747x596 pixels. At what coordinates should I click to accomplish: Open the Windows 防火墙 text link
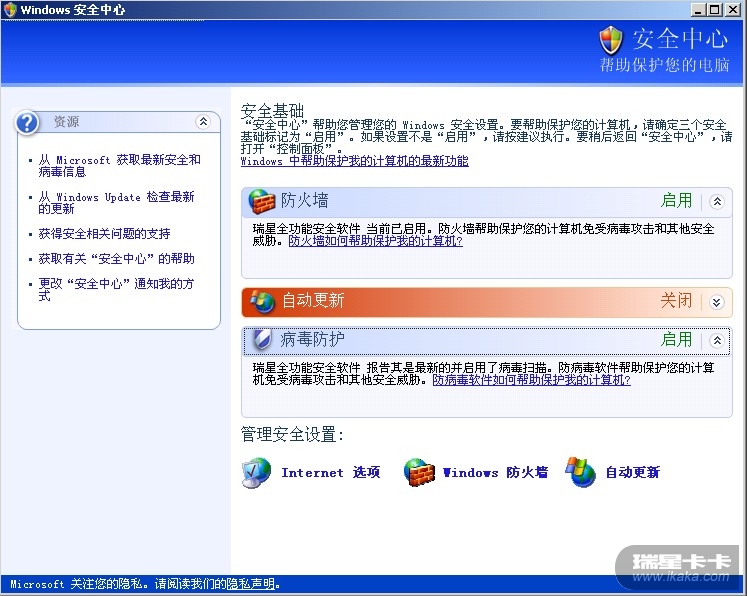click(495, 473)
